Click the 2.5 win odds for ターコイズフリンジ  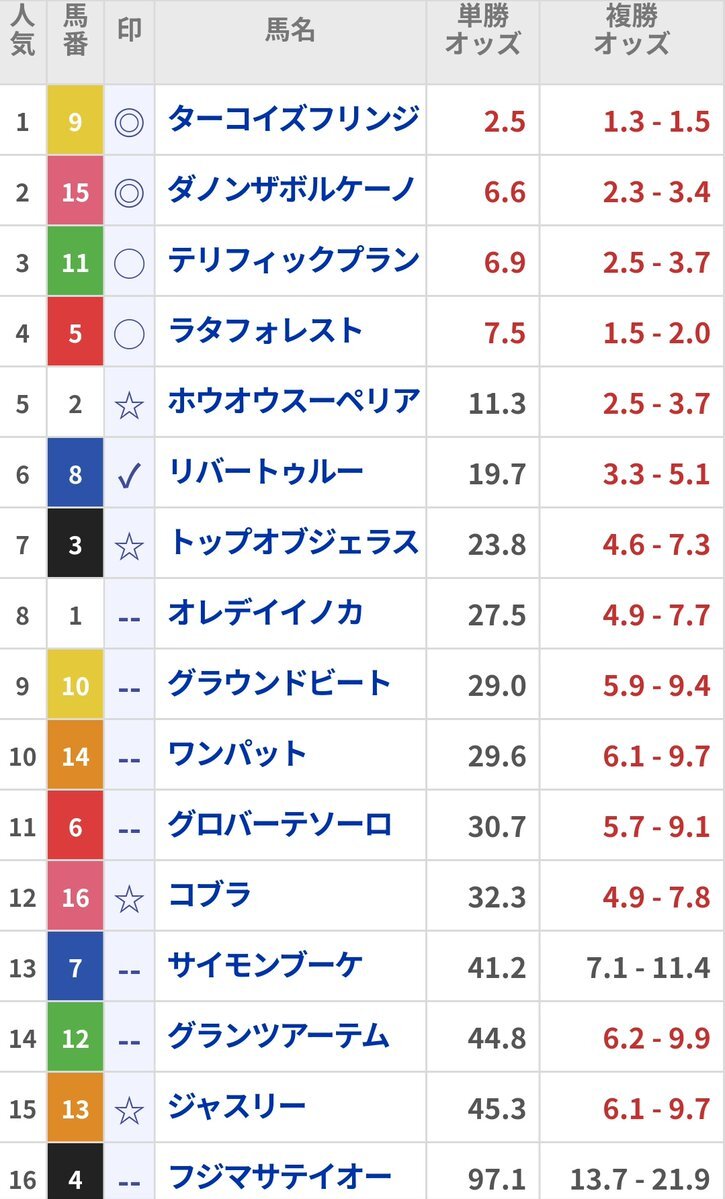pos(505,122)
